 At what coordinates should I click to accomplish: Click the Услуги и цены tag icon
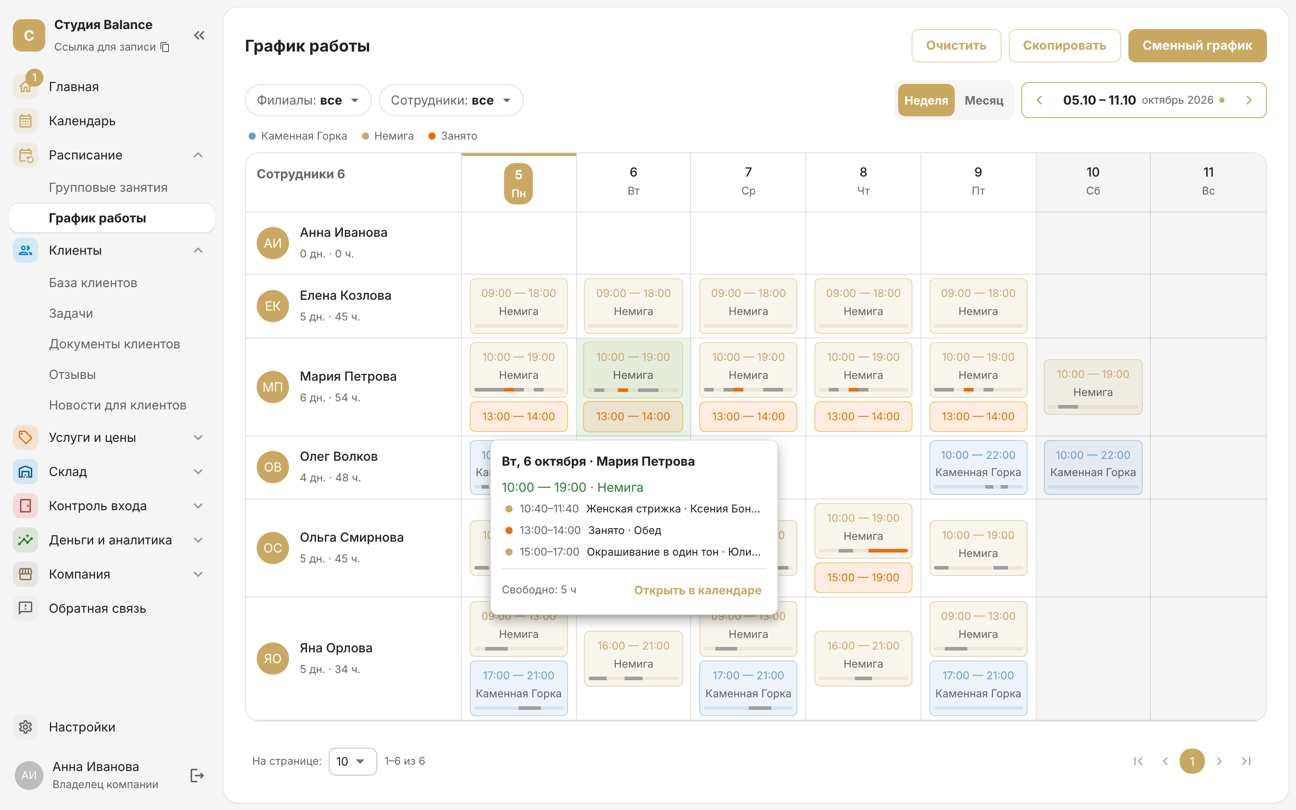[x=26, y=437]
